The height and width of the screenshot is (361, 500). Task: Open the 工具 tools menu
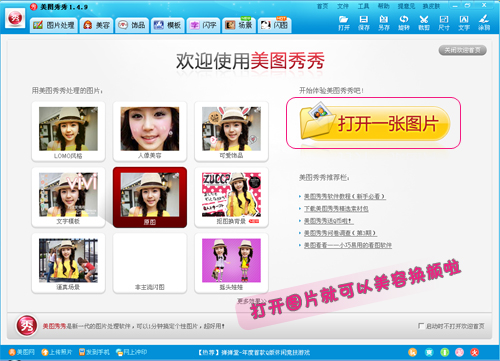pyautogui.click(x=363, y=6)
